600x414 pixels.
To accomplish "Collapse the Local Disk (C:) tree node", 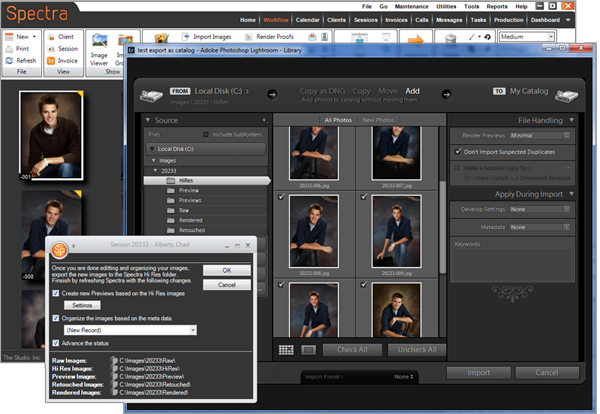I will pos(152,149).
